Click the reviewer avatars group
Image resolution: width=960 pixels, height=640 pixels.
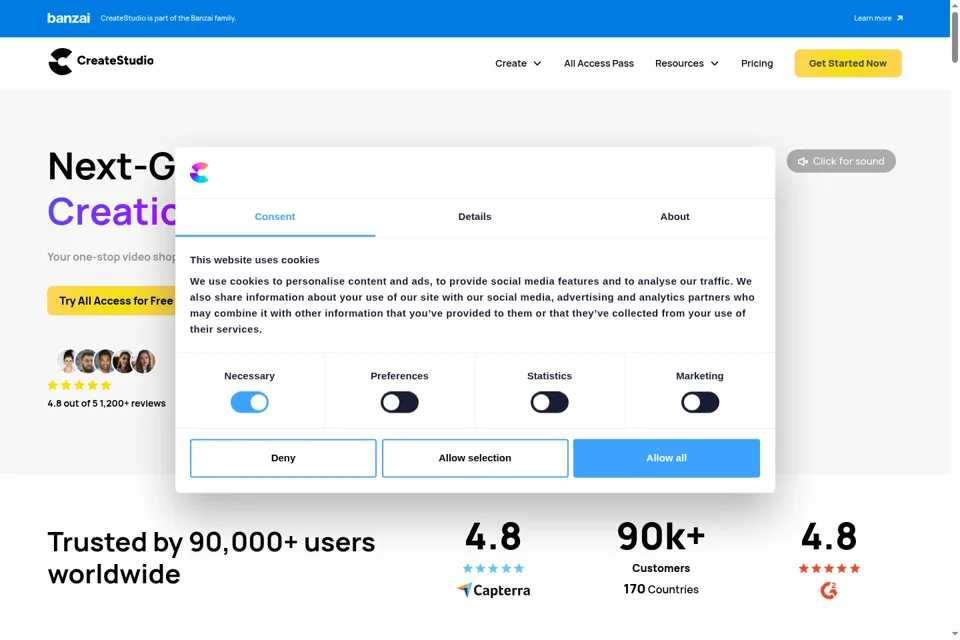pos(106,361)
